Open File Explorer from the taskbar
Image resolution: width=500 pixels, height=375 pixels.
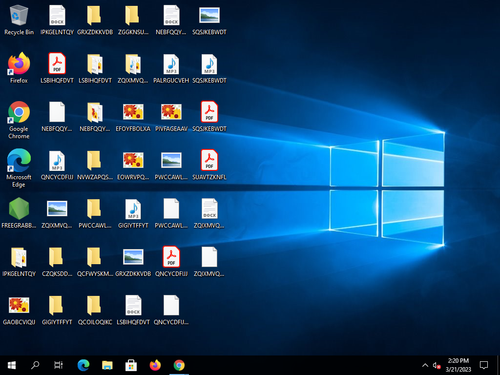107,365
